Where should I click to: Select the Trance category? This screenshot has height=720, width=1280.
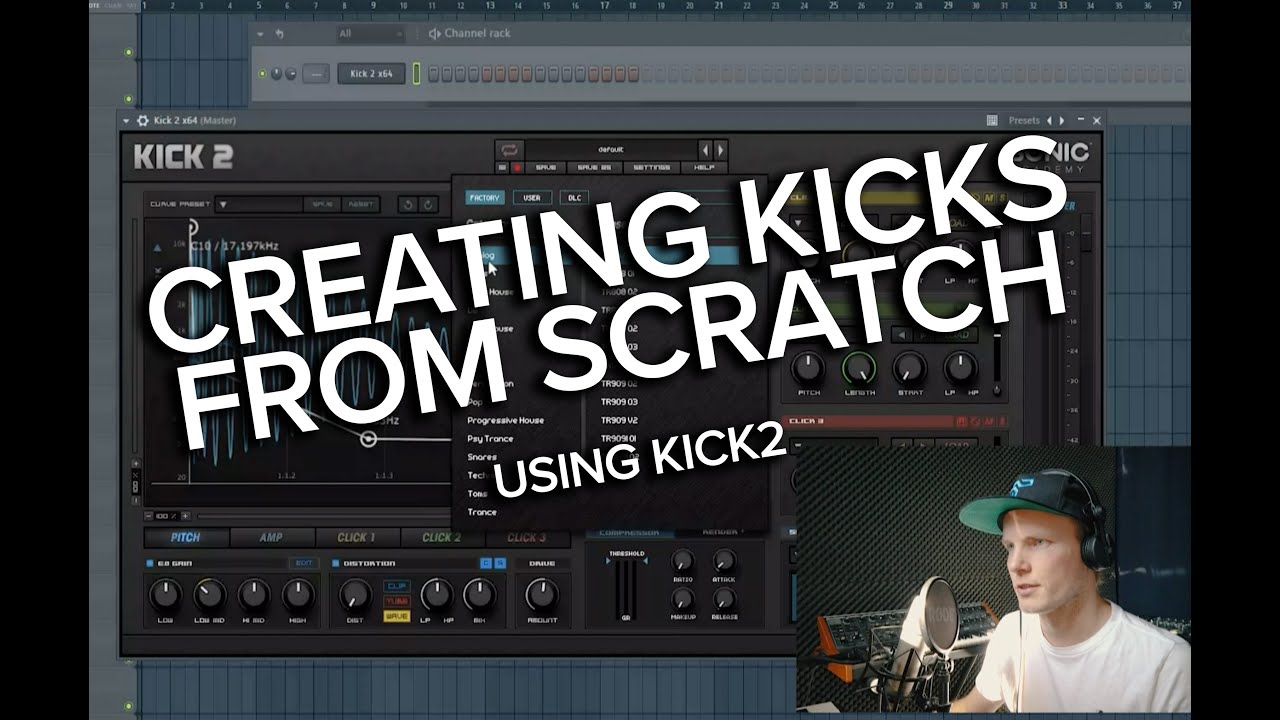tap(482, 512)
